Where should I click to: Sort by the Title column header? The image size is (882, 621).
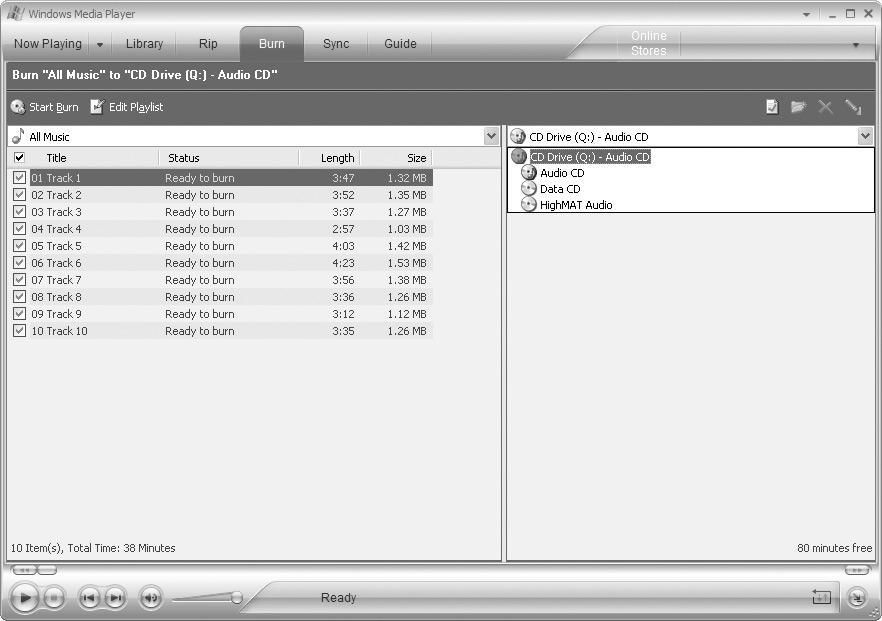(93, 158)
